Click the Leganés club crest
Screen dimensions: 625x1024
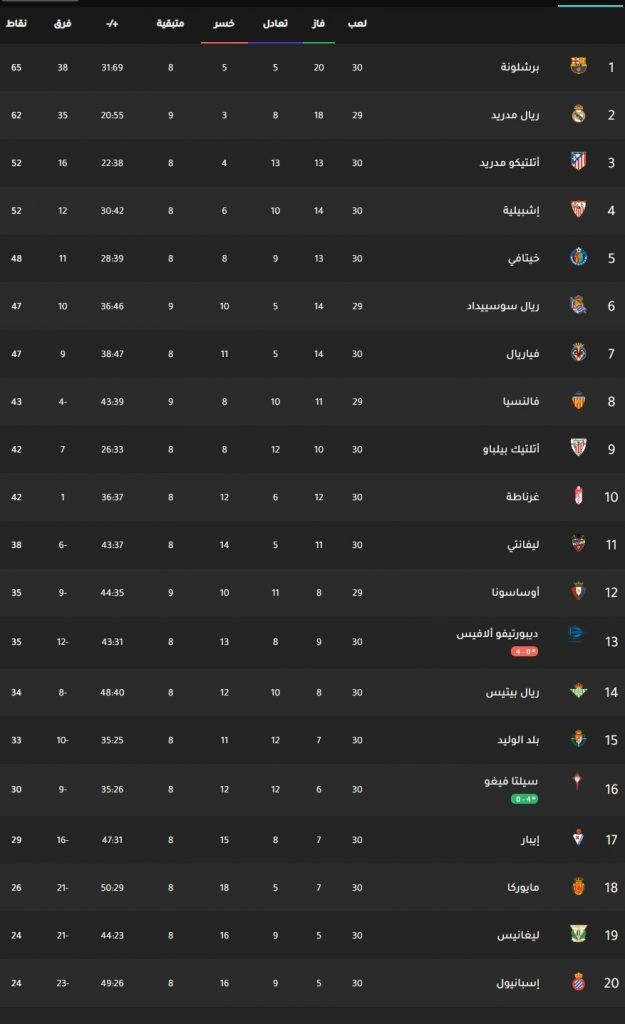coord(578,934)
